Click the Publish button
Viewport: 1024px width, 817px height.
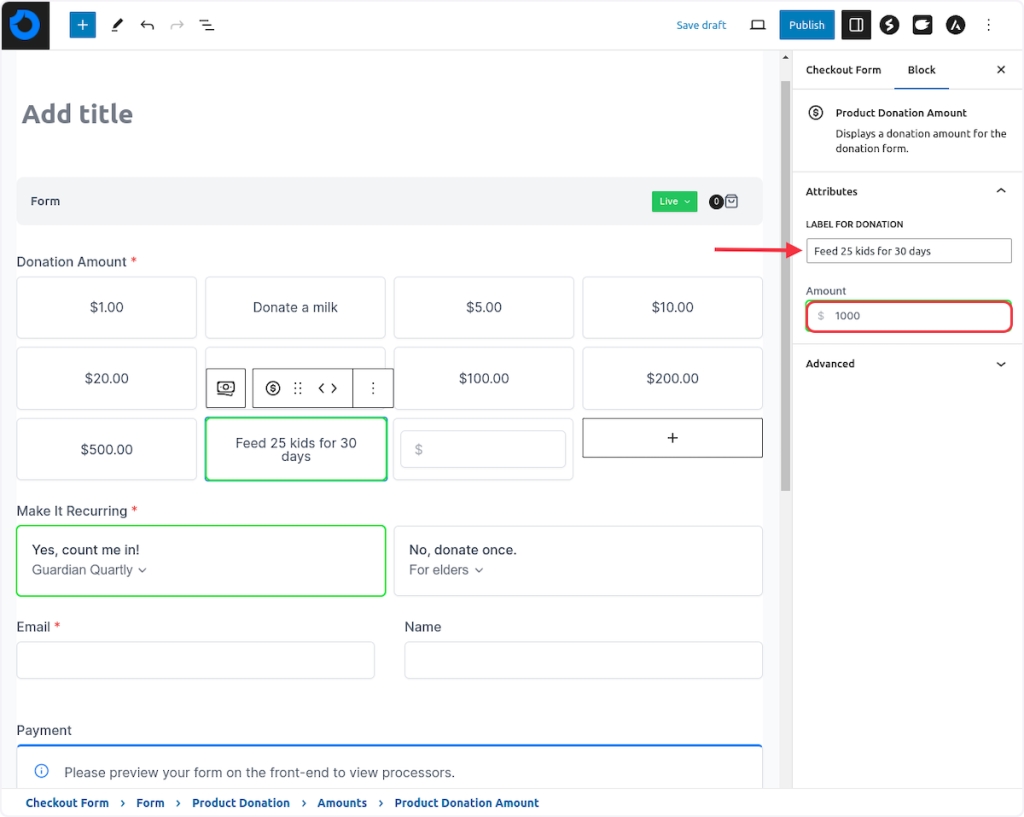coord(806,25)
